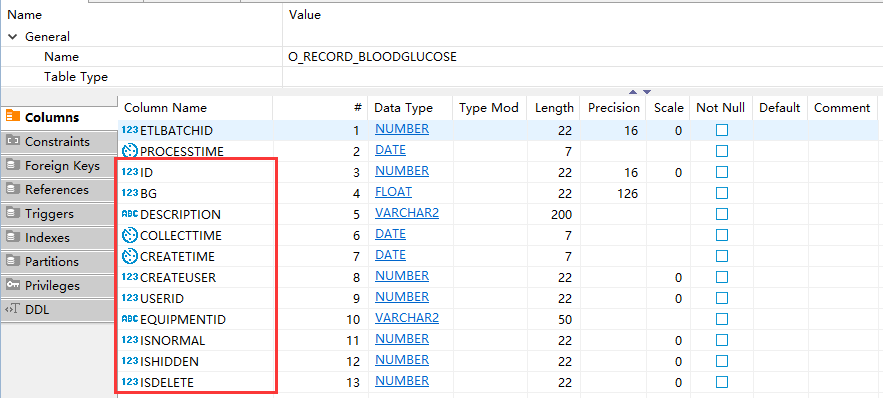The image size is (883, 398).
Task: Click the orange Columns tab icon
Action: 13,117
